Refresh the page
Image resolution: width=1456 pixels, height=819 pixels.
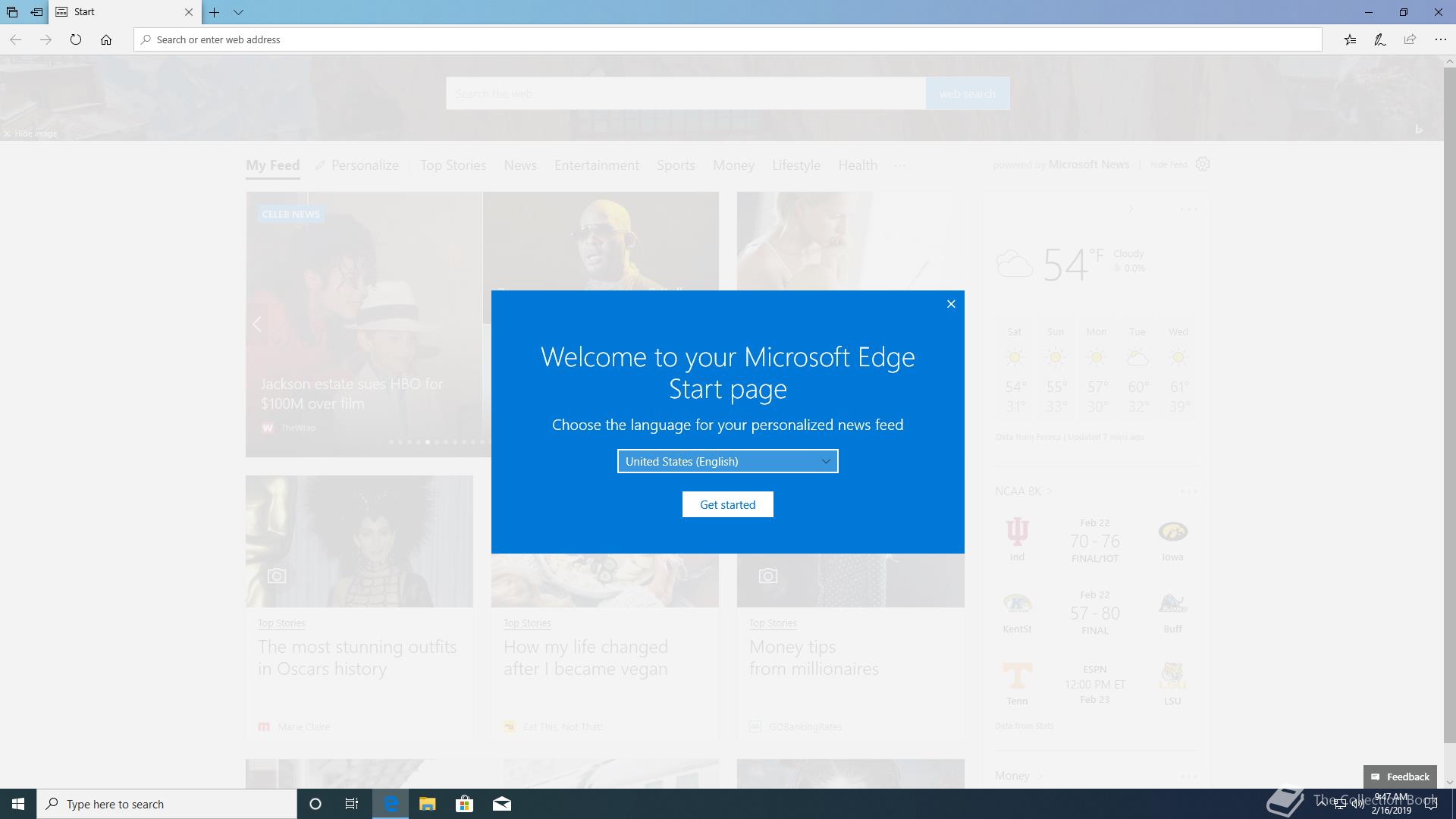76,39
